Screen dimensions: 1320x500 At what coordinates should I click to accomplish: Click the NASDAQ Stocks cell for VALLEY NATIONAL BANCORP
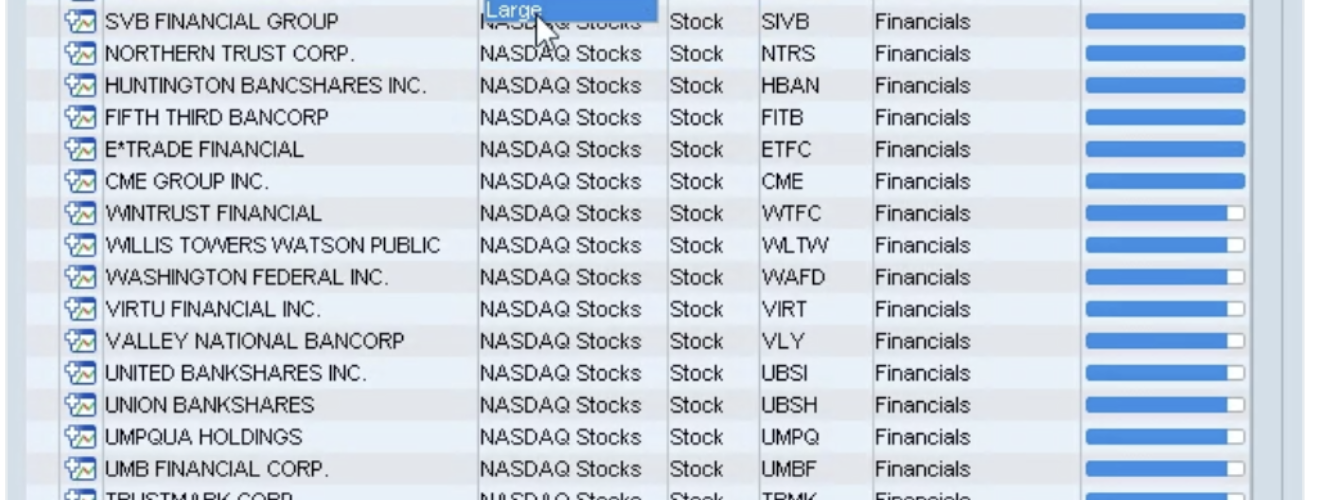(x=561, y=342)
